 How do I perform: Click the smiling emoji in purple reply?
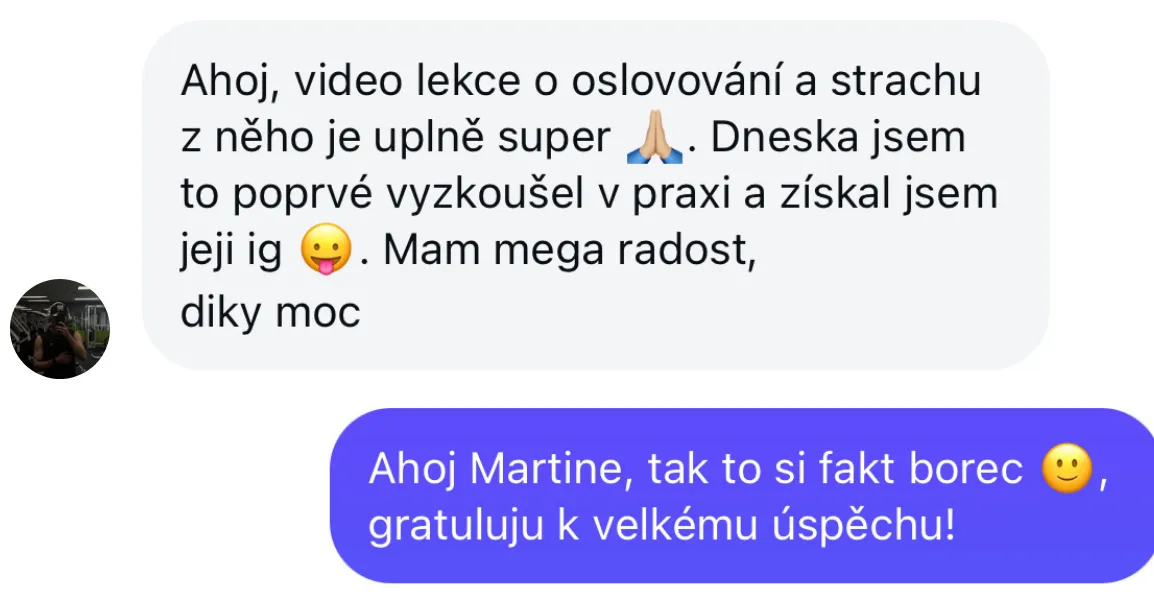point(1067,469)
